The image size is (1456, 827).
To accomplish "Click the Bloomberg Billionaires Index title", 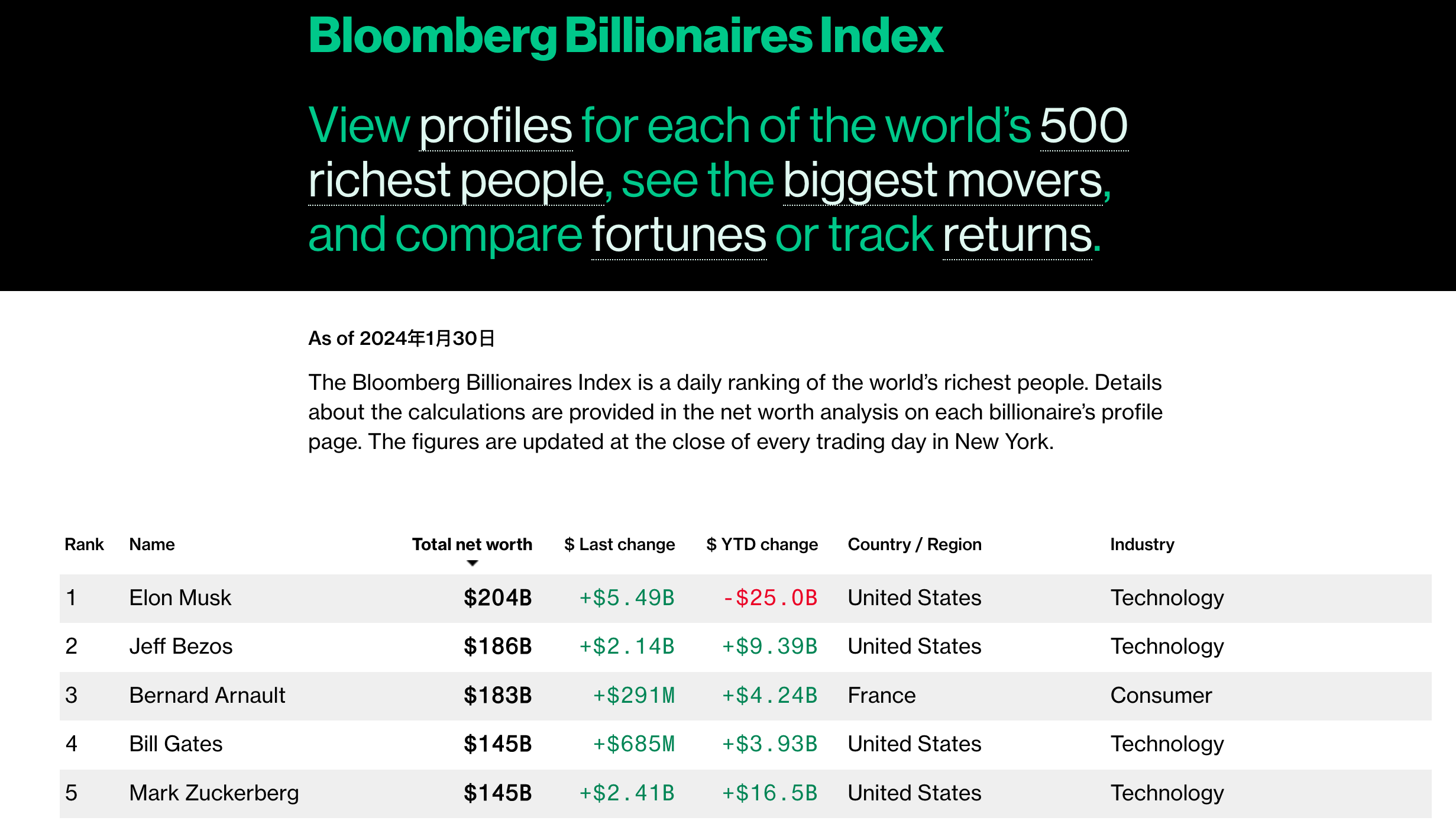I will pos(626,35).
